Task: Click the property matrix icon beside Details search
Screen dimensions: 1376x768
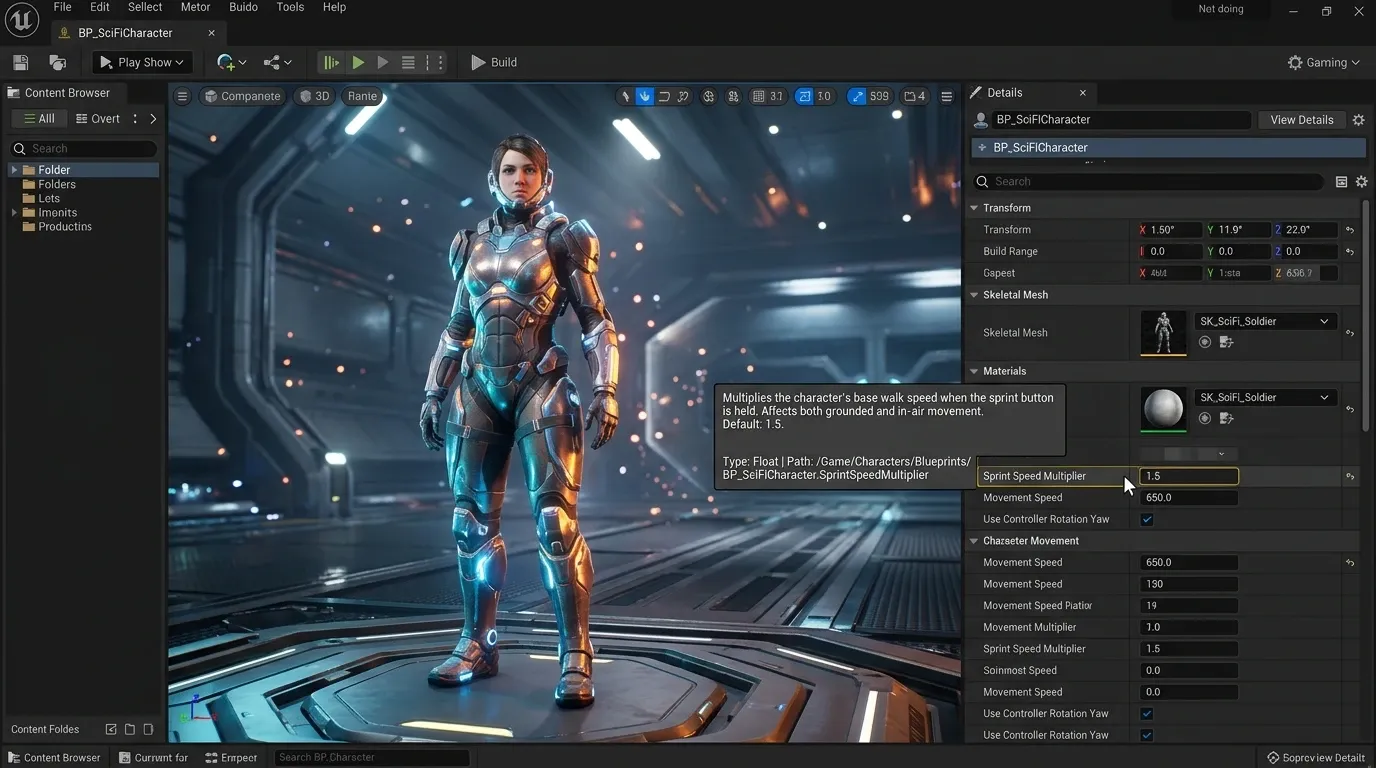Action: [1341, 181]
